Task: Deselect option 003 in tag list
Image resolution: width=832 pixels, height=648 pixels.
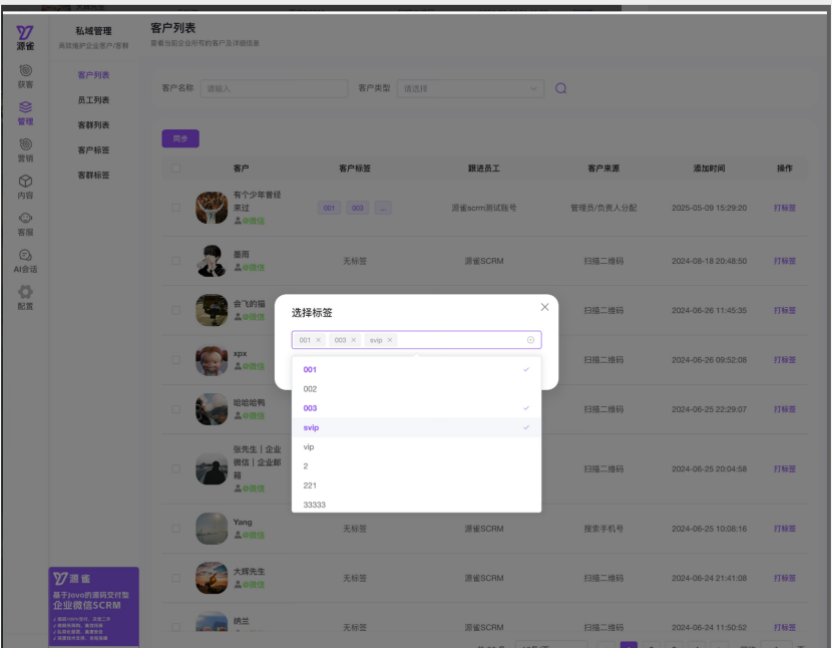Action: click(416, 408)
